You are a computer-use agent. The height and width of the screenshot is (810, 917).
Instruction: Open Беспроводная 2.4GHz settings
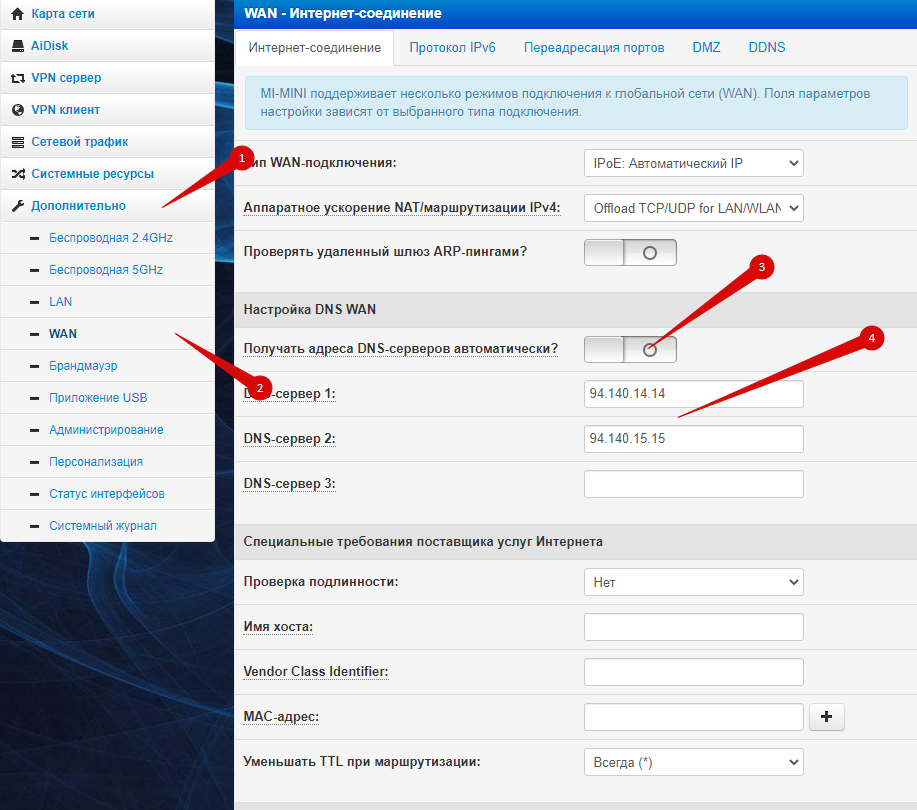pos(108,238)
